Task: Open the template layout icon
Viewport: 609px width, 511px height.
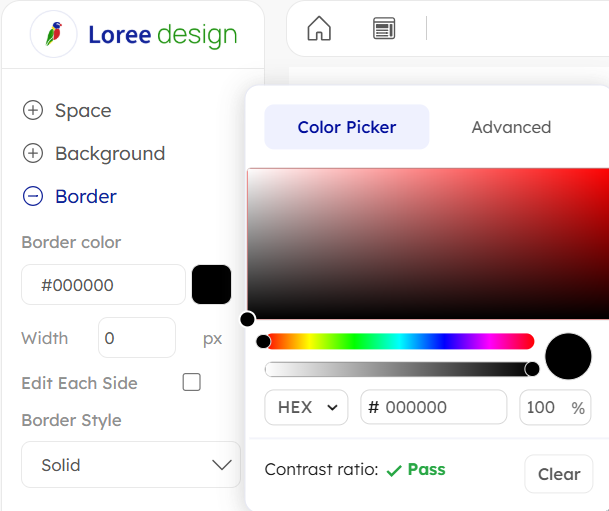Action: [384, 28]
